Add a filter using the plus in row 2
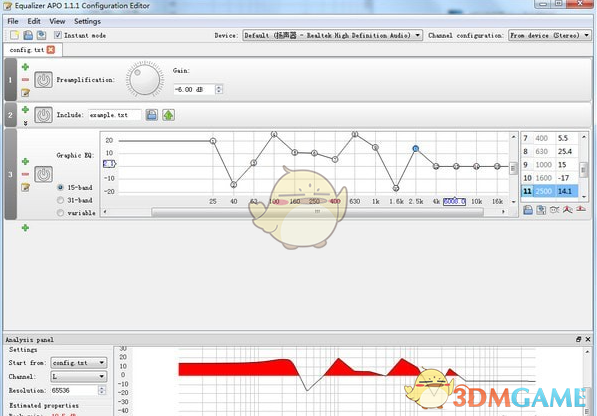 tap(25, 110)
